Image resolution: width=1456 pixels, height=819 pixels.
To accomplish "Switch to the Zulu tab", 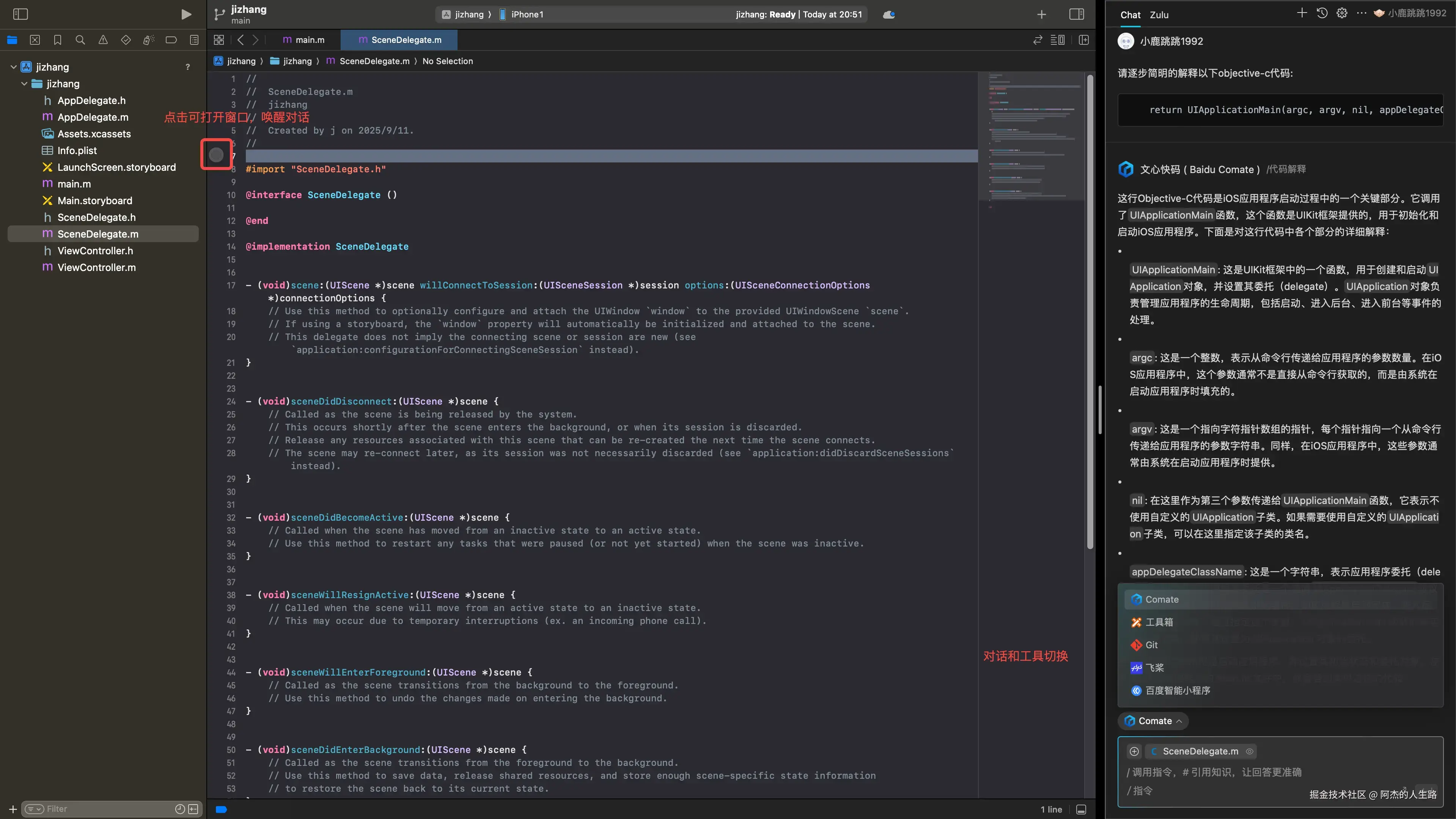I will pyautogui.click(x=1159, y=15).
